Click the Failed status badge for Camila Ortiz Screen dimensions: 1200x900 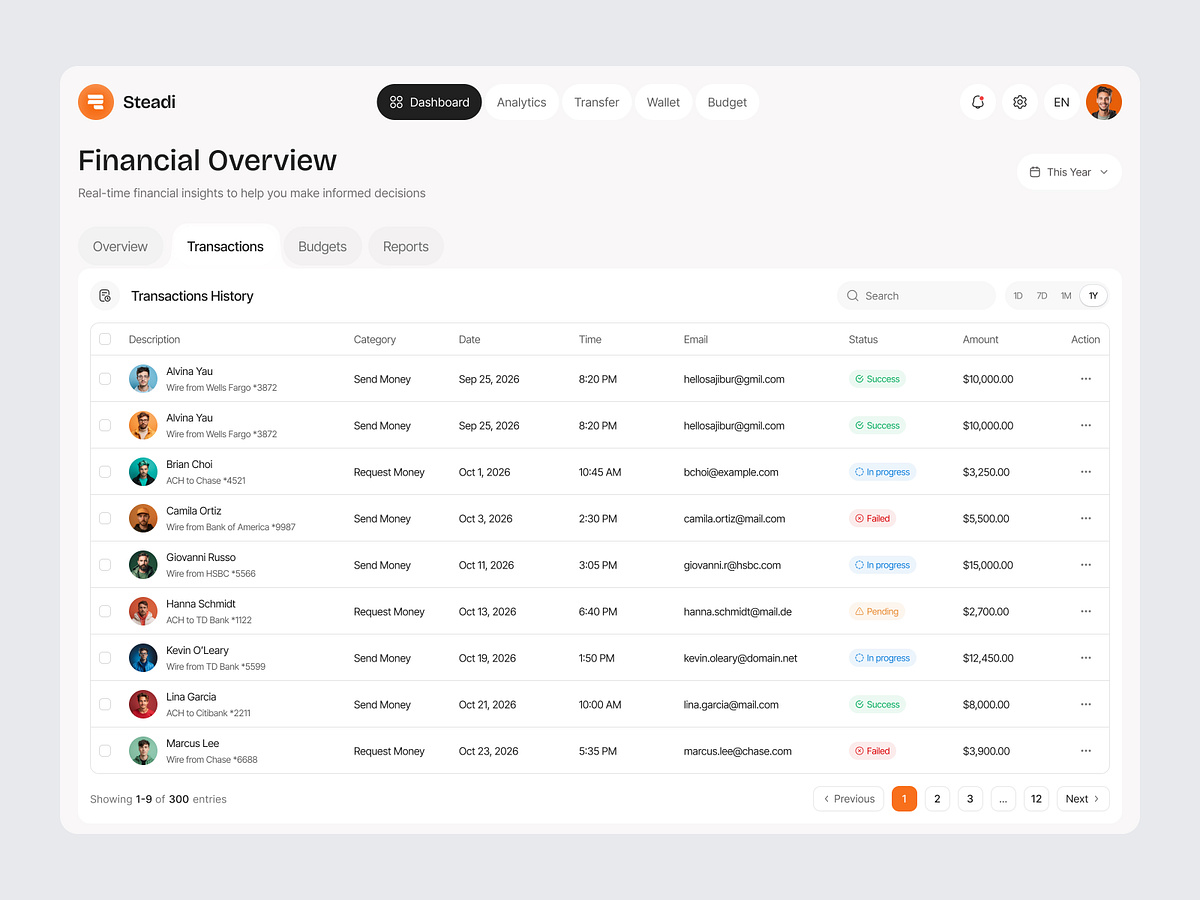point(872,518)
